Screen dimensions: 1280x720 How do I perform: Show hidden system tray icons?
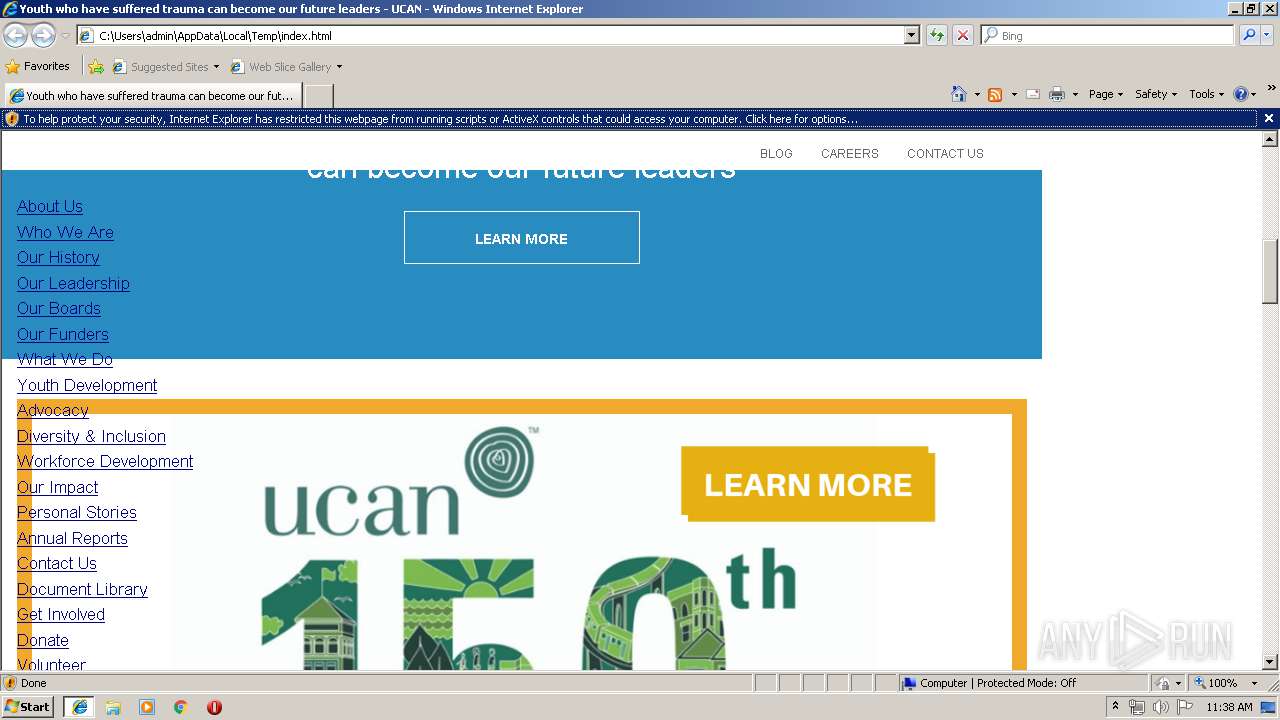[1115, 707]
